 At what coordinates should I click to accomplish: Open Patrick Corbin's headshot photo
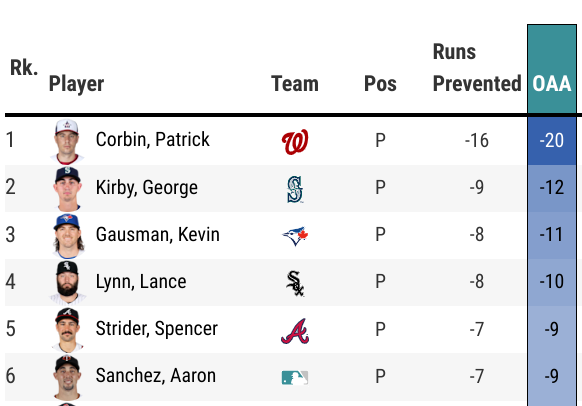pyautogui.click(x=67, y=141)
